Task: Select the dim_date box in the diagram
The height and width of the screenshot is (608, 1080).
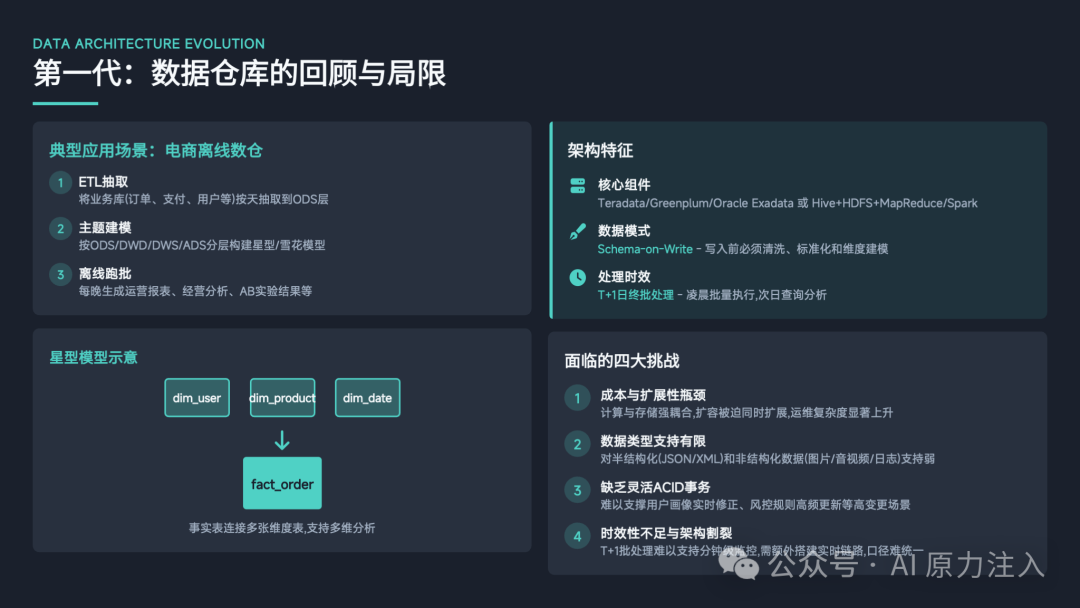Action: point(367,397)
